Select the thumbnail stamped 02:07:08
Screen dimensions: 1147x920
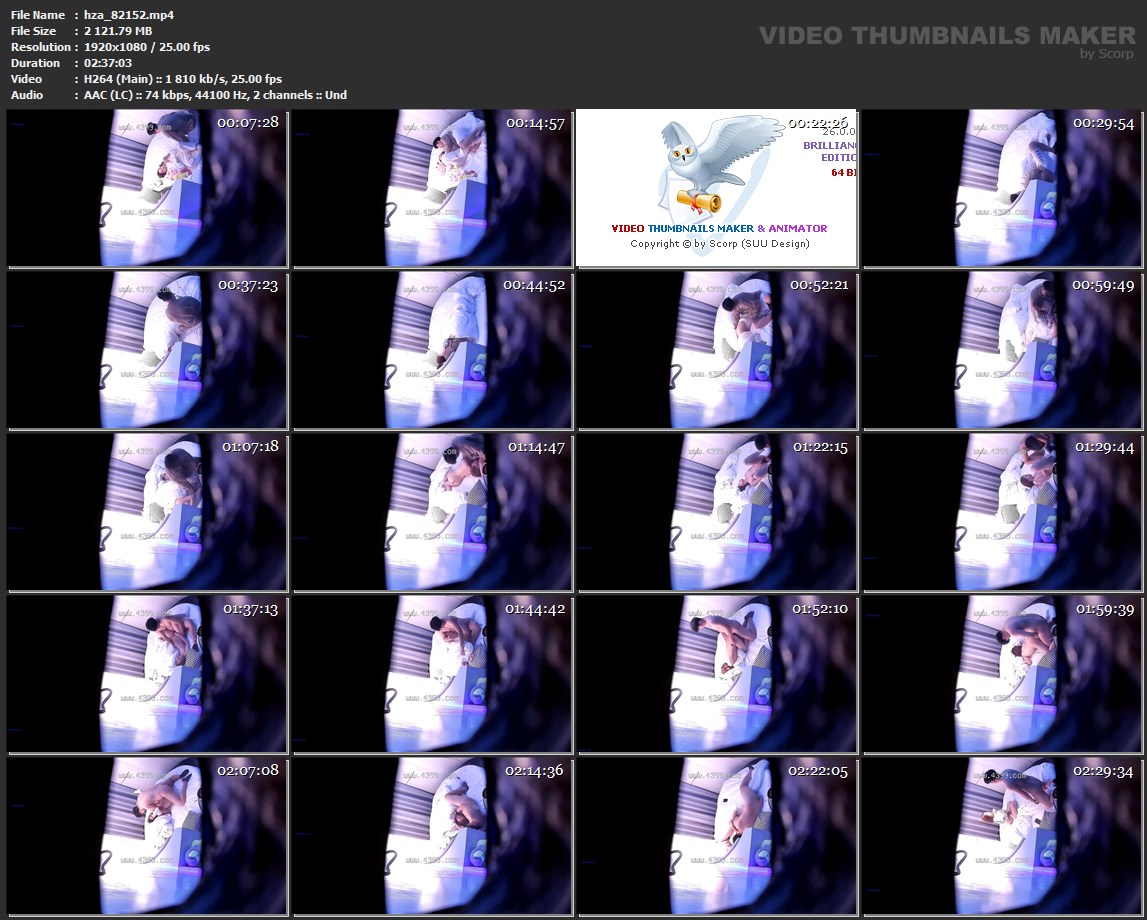[147, 836]
